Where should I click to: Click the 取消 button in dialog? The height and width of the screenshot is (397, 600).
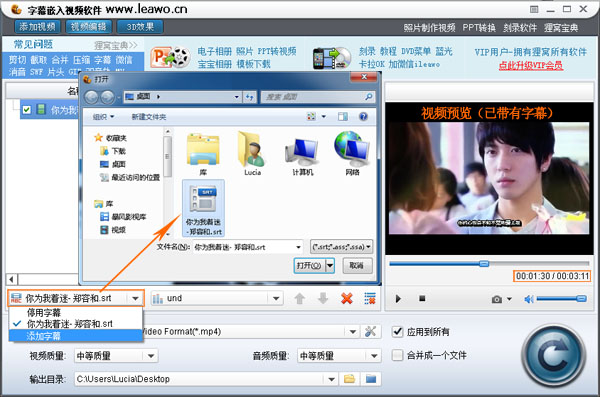[357, 265]
